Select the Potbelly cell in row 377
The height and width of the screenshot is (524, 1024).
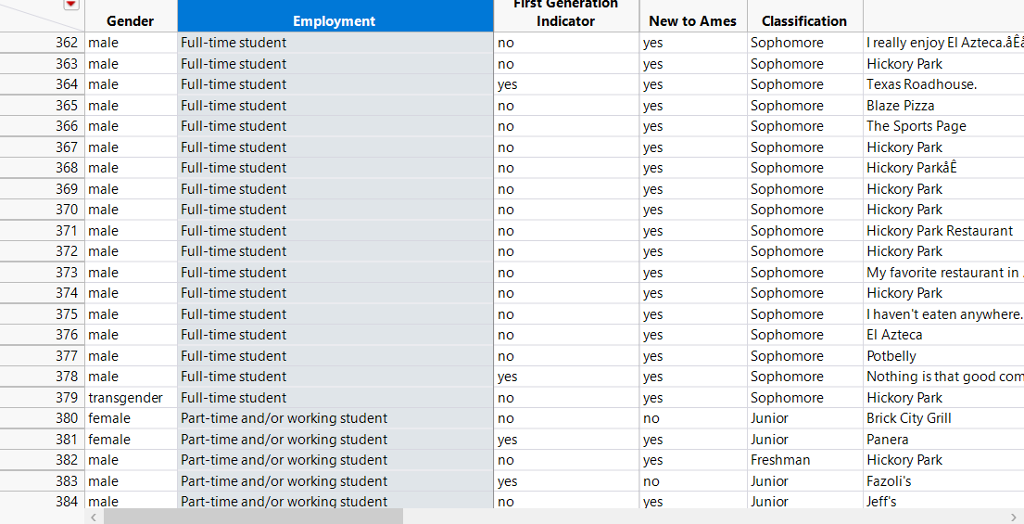(x=891, y=356)
